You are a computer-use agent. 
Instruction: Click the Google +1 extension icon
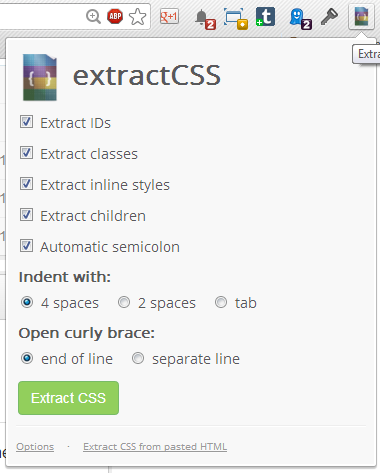[169, 17]
